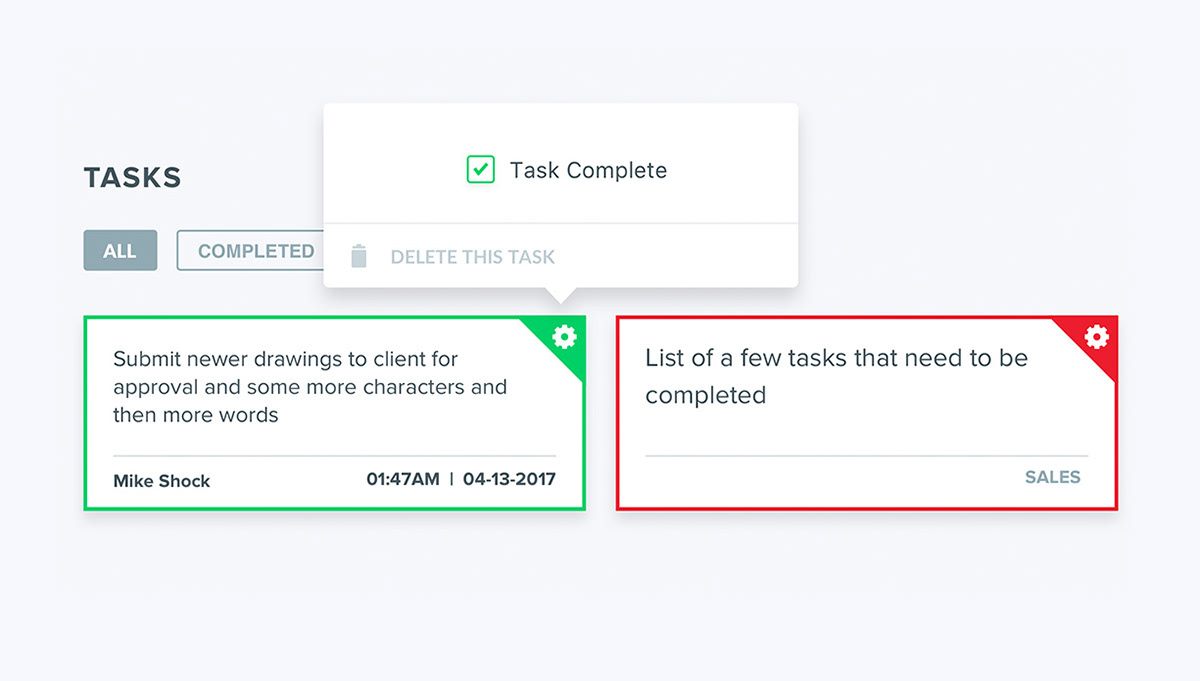Click the trash can icon in popup
Viewport: 1200px width, 681px height.
tap(359, 257)
